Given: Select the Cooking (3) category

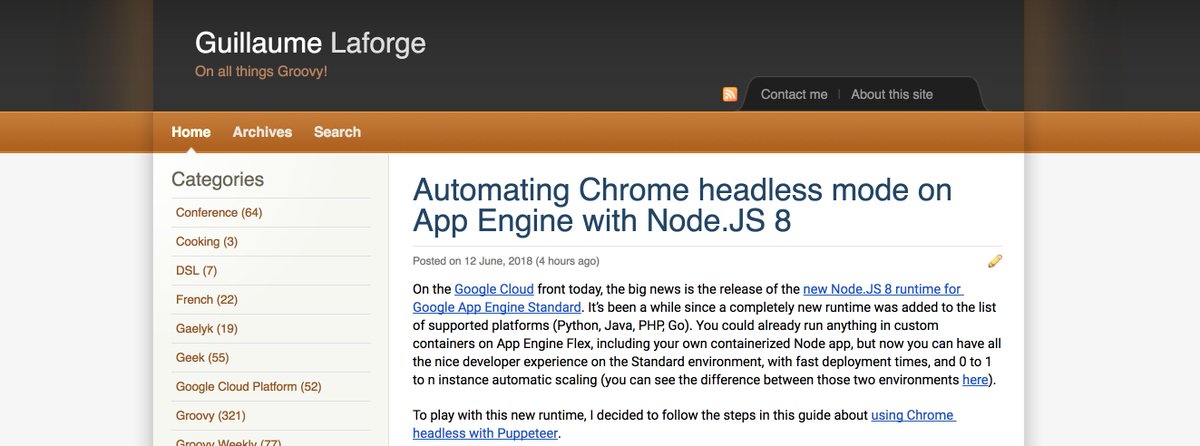Looking at the screenshot, I should click(207, 242).
